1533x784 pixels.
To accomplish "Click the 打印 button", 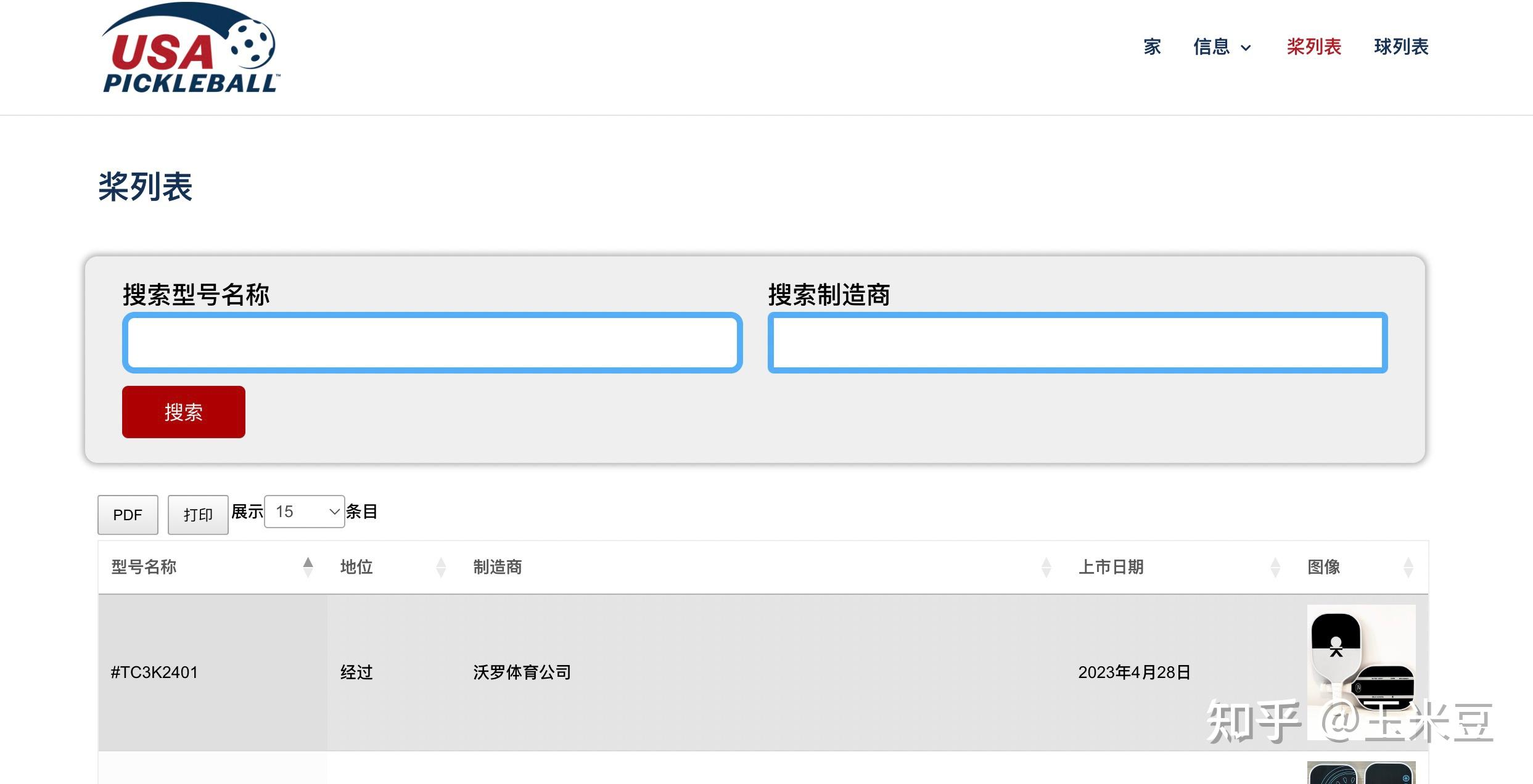I will (x=197, y=515).
